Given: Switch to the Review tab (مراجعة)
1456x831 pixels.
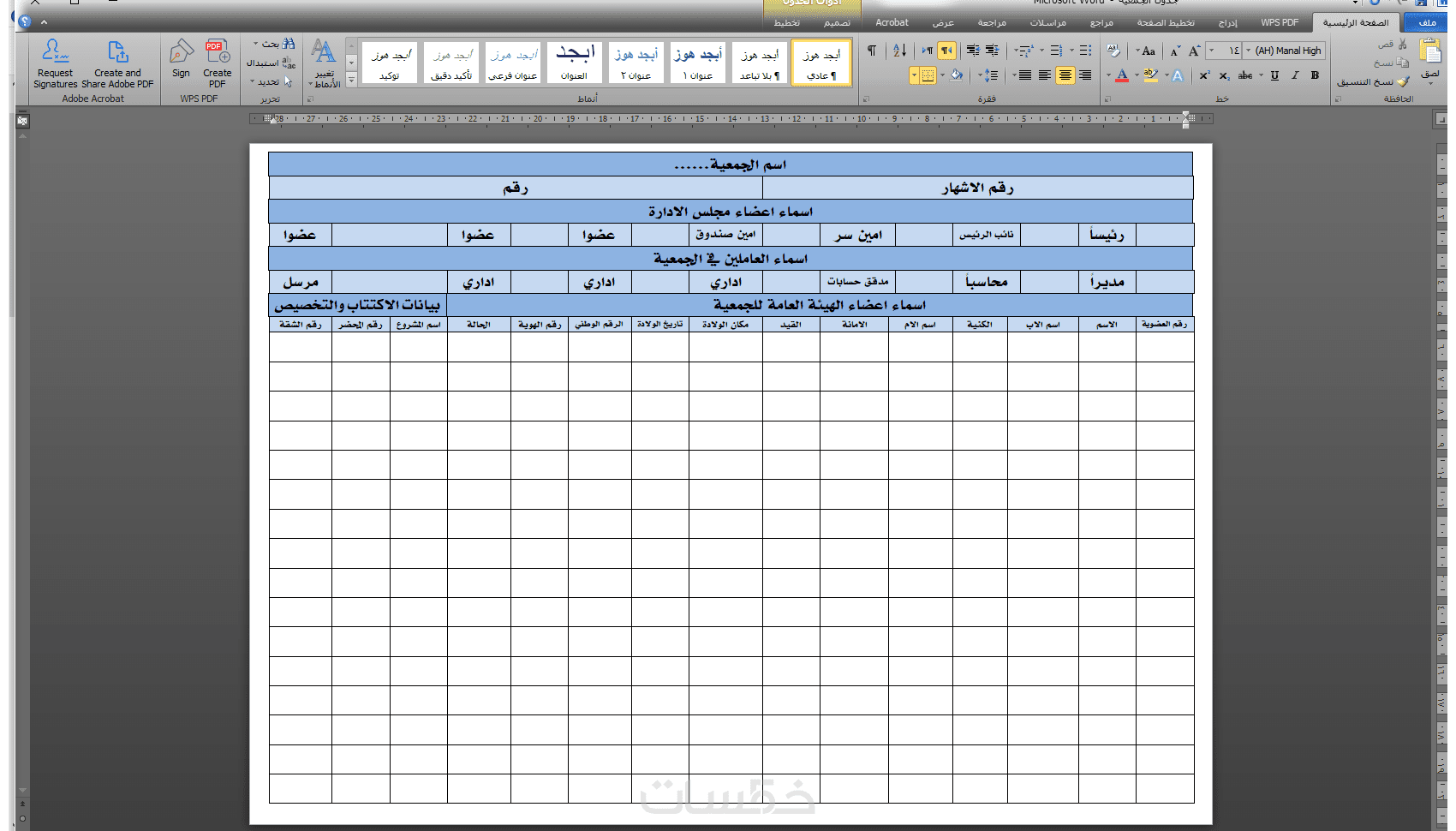Looking at the screenshot, I should [992, 23].
